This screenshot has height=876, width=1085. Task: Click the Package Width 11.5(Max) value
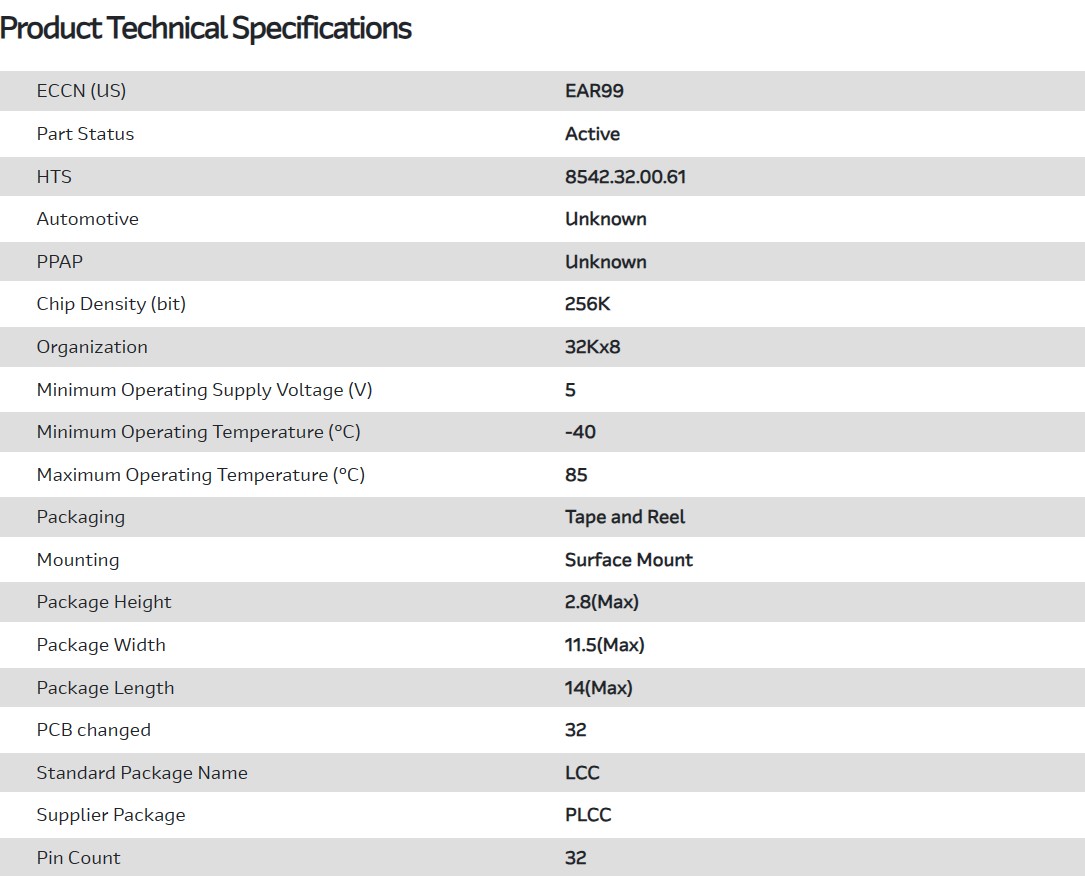(x=604, y=645)
